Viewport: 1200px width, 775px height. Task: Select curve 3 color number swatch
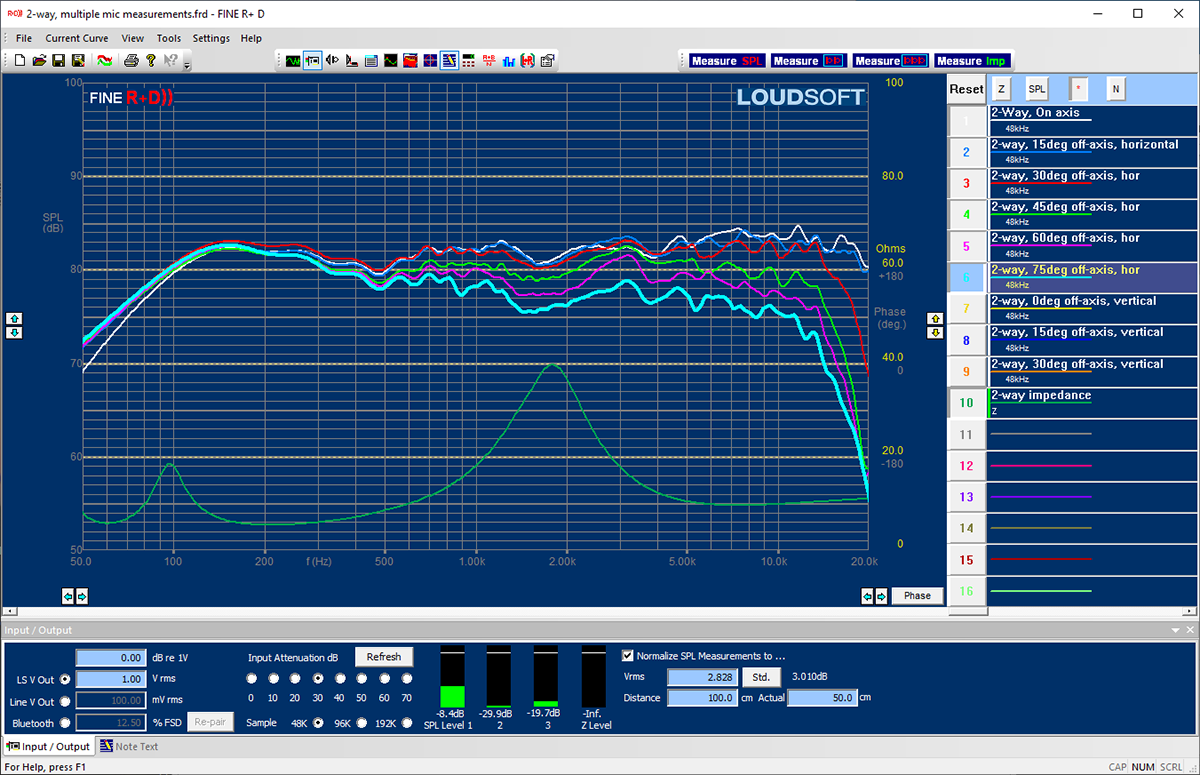click(966, 183)
